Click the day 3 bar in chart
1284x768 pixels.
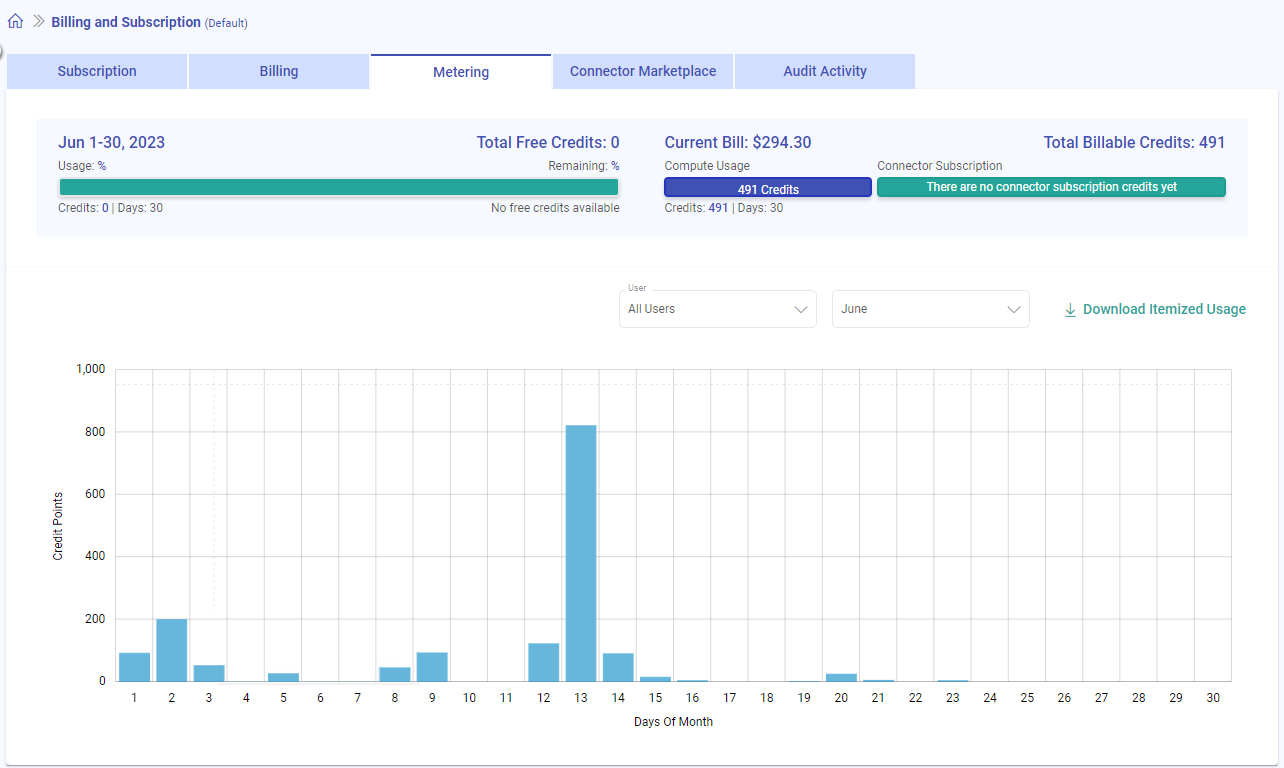coord(209,673)
